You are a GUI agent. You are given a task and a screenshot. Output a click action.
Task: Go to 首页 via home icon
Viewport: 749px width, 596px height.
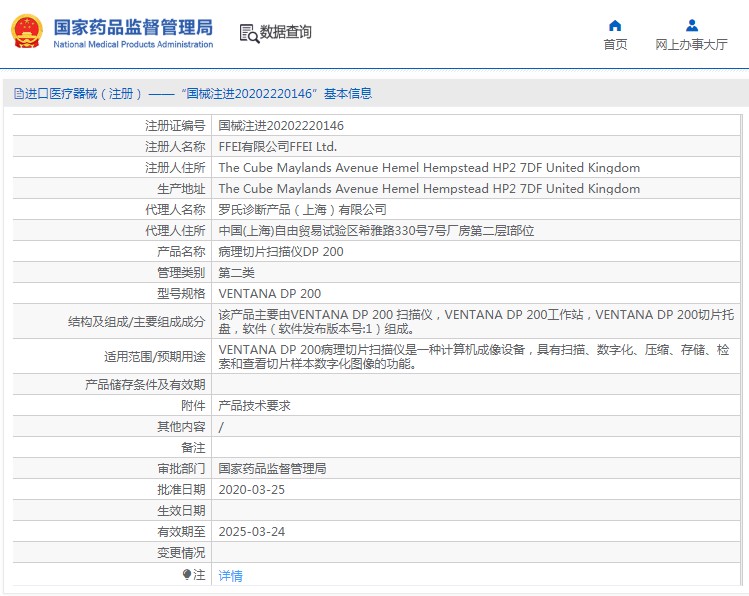[x=615, y=25]
